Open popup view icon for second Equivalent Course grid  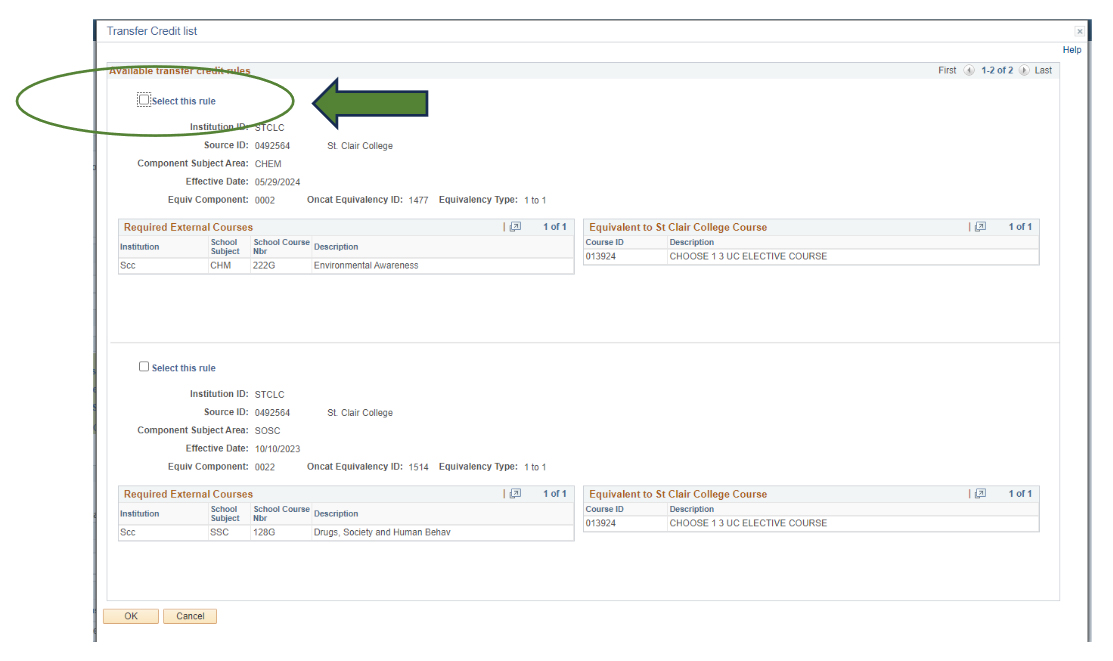coord(981,494)
